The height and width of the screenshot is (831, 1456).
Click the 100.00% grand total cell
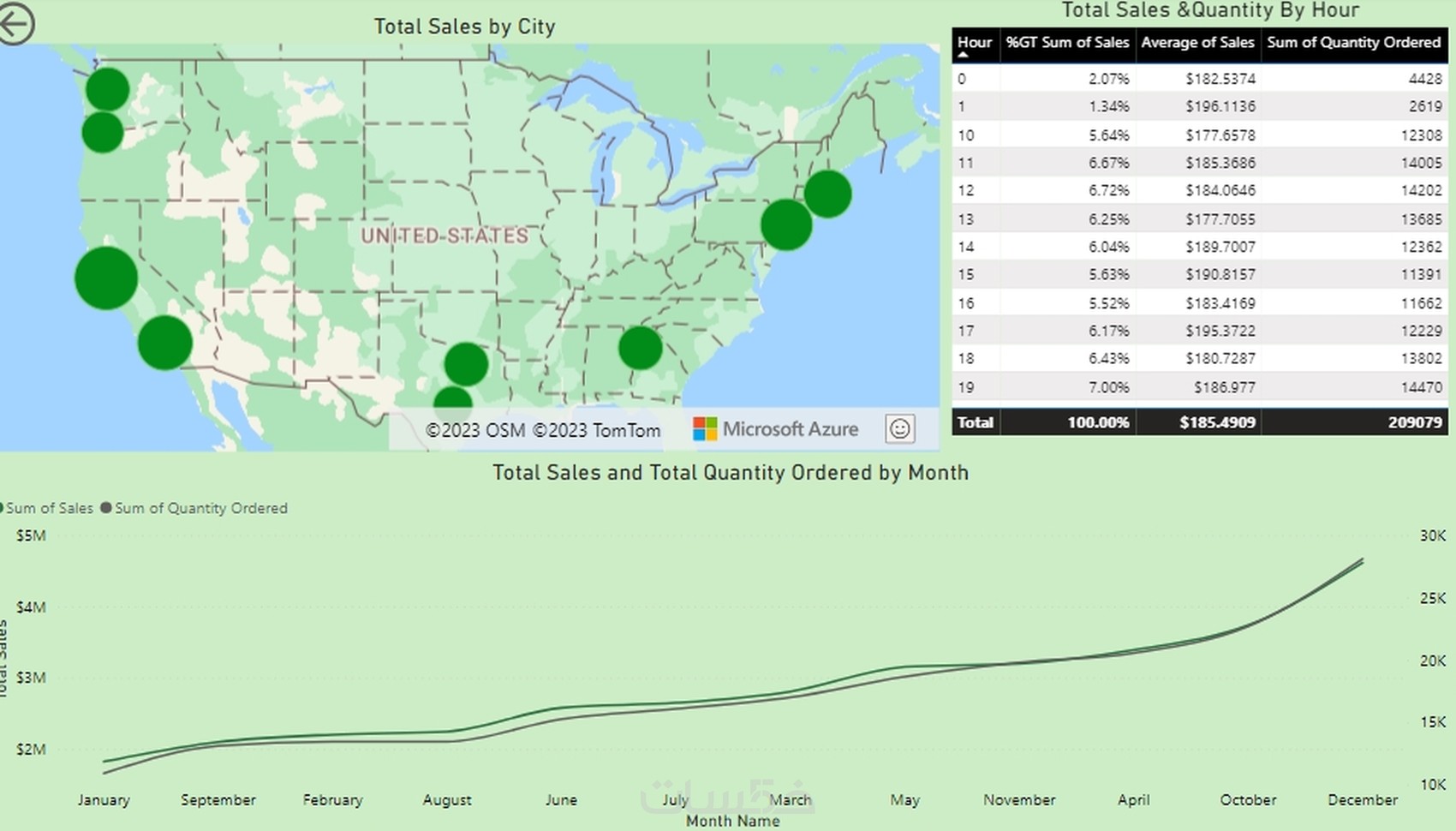1098,422
